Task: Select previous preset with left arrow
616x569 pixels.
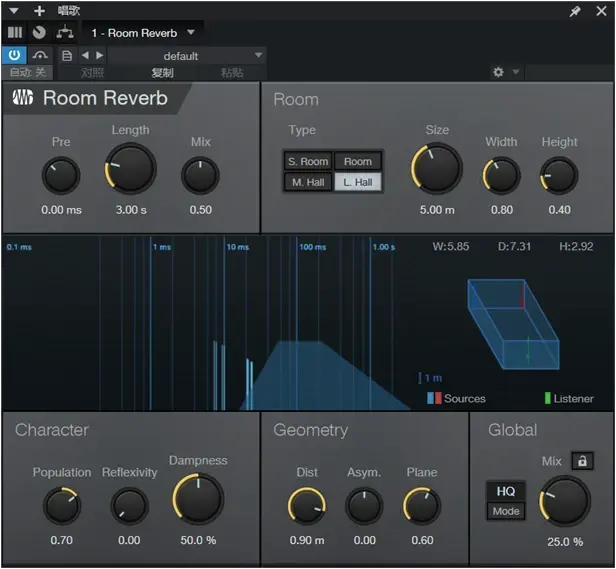Action: click(x=85, y=55)
